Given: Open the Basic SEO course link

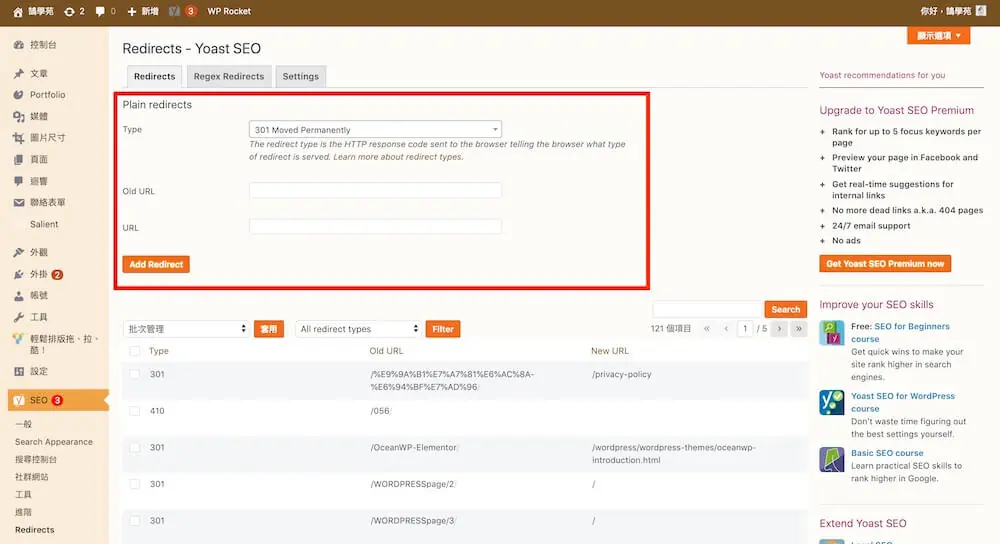Looking at the screenshot, I should point(887,453).
